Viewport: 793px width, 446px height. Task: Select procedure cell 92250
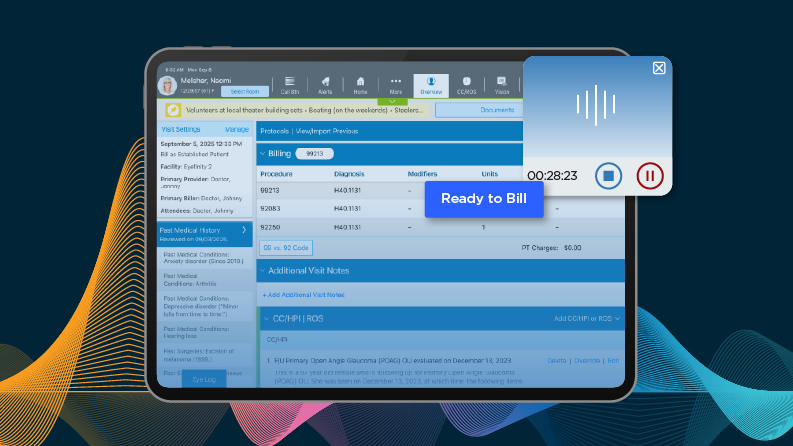coord(270,227)
